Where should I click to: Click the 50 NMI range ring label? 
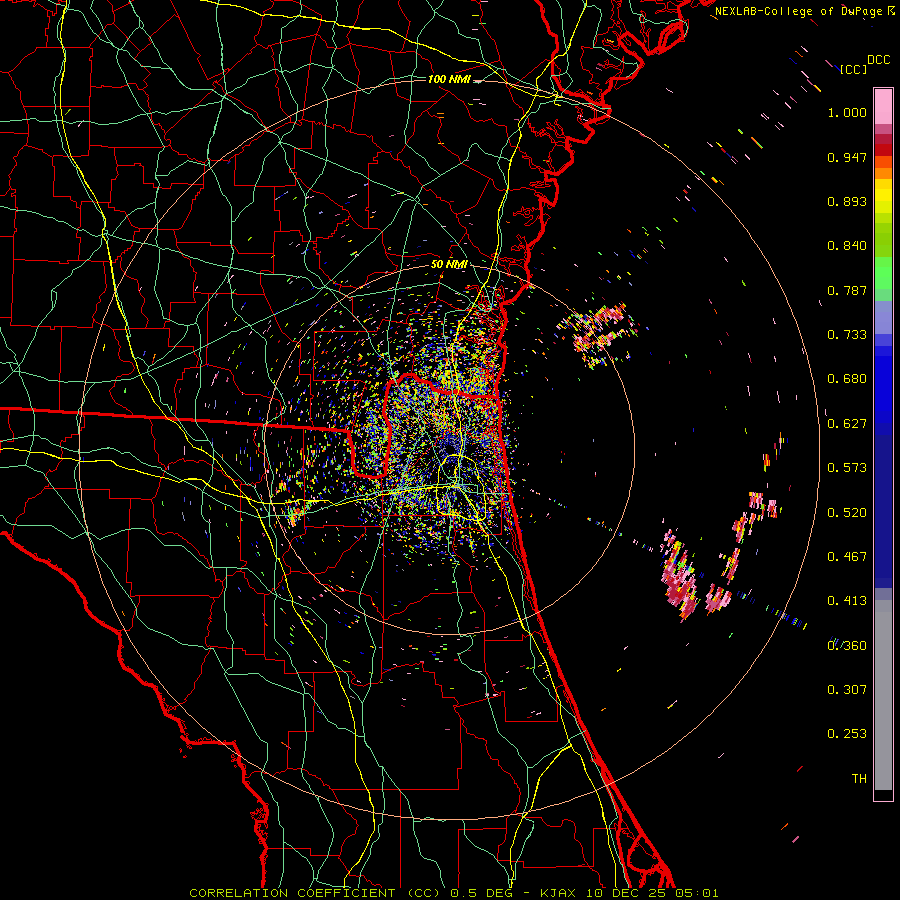449,265
